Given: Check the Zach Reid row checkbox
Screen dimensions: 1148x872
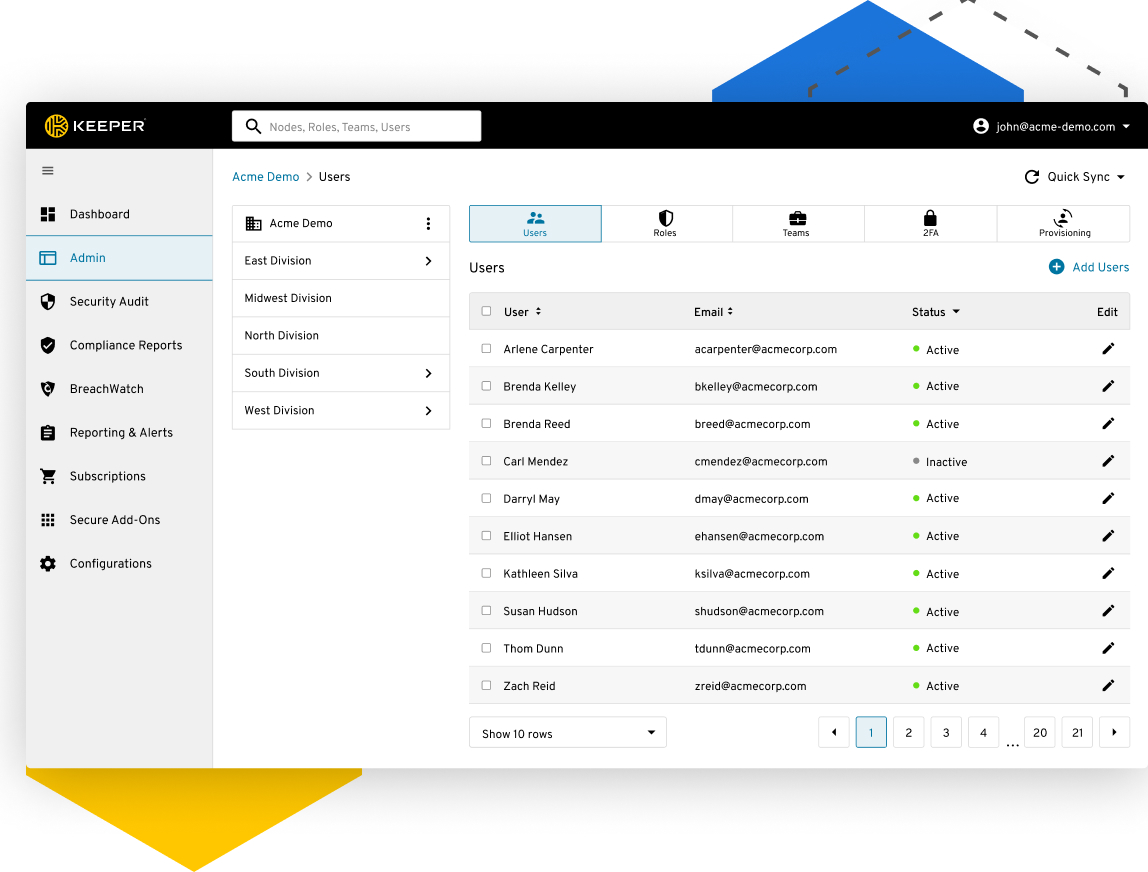Looking at the screenshot, I should pos(486,685).
